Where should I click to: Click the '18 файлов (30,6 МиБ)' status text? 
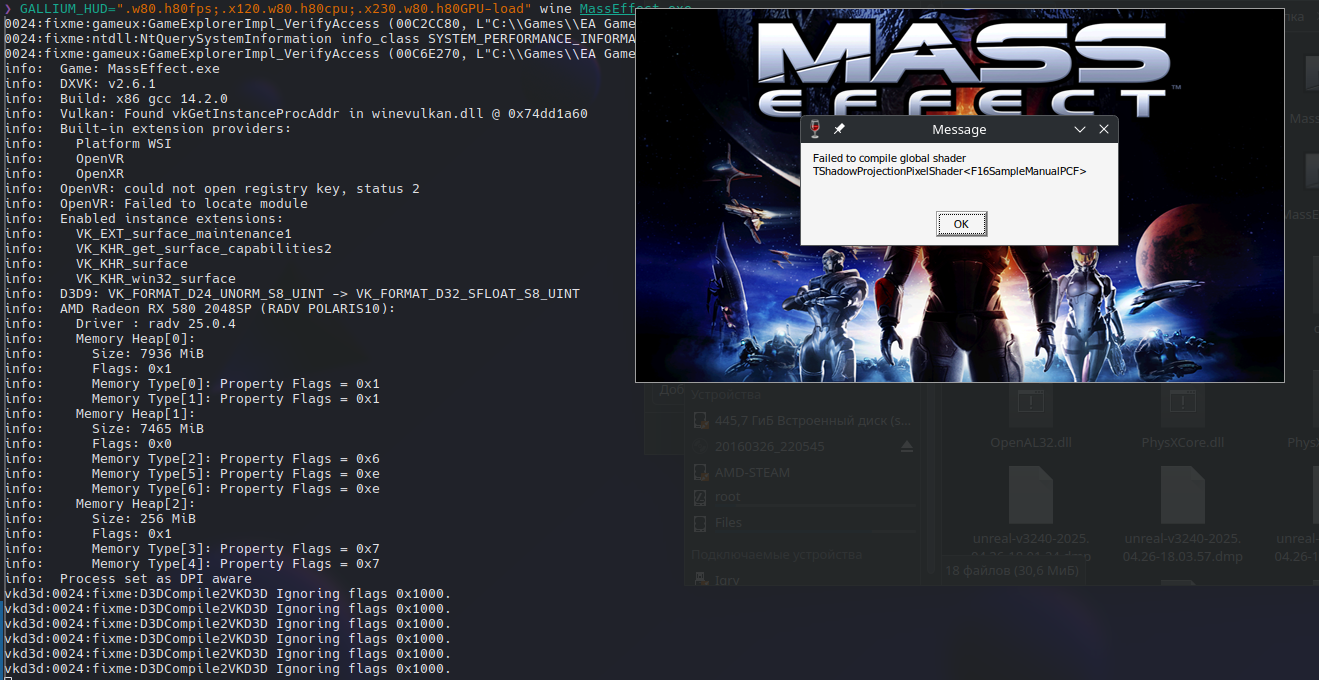coord(1012,571)
